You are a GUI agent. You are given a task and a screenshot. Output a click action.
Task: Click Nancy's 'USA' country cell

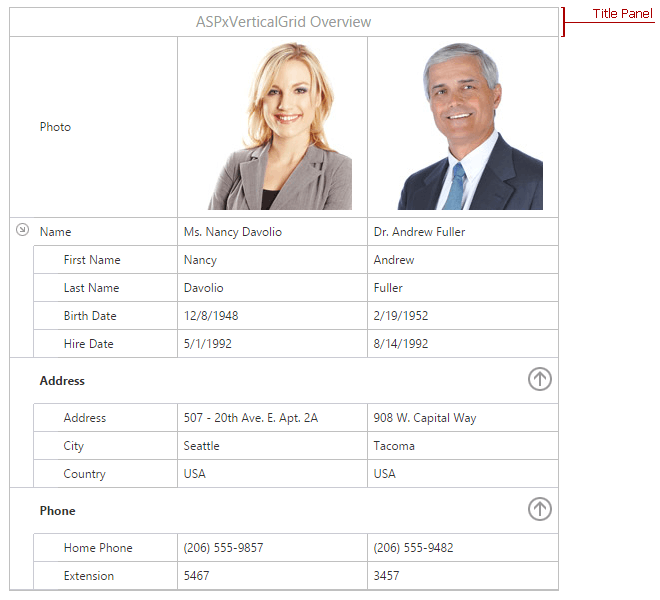point(272,474)
